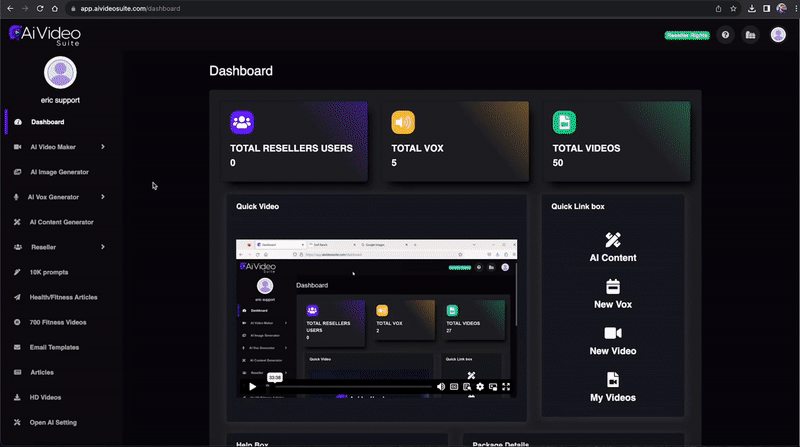This screenshot has width=800, height=447.
Task: Click the New Video link text
Action: click(613, 351)
